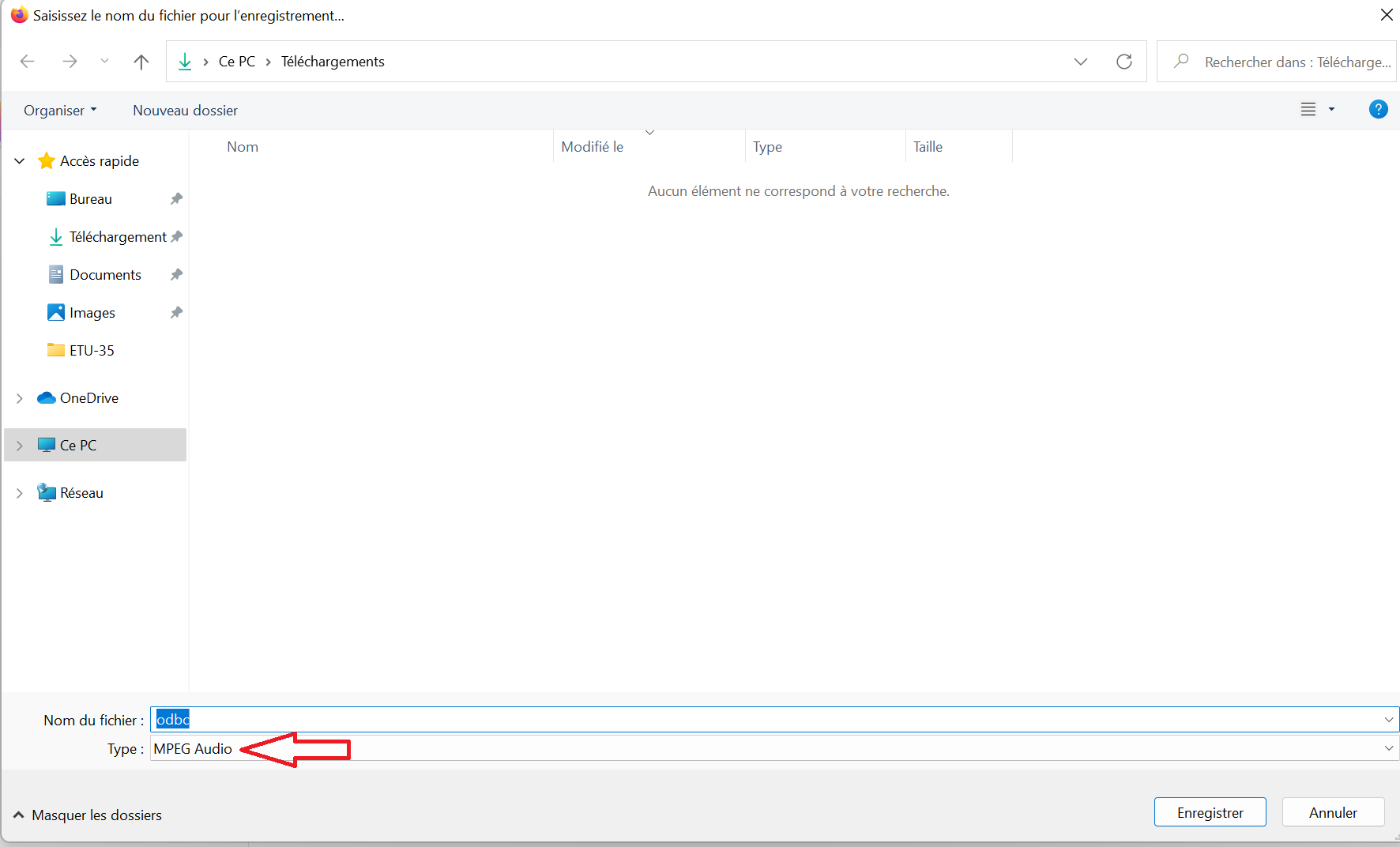
Task: Click the forward navigation arrow
Action: [70, 62]
